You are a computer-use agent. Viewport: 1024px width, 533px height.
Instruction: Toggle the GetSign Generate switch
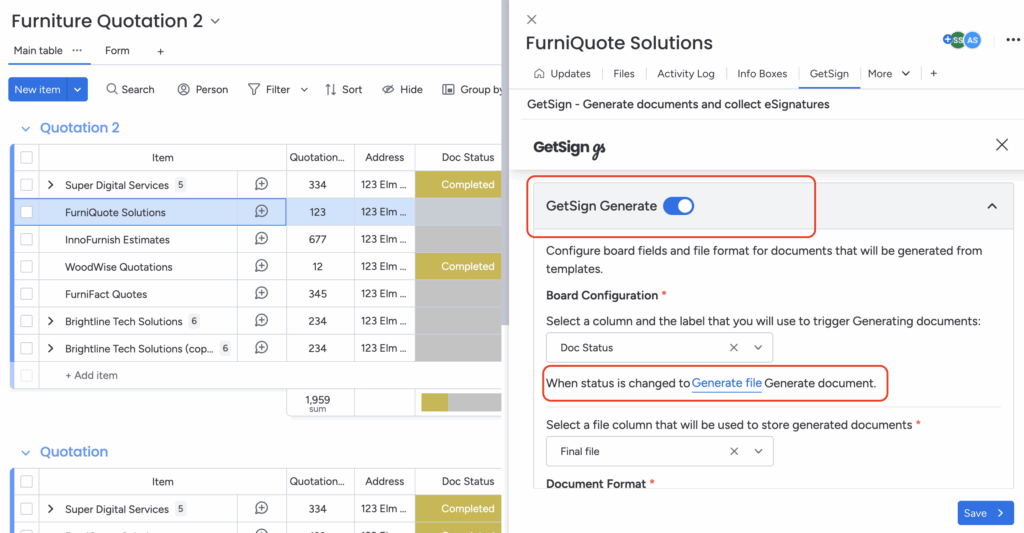click(x=679, y=206)
